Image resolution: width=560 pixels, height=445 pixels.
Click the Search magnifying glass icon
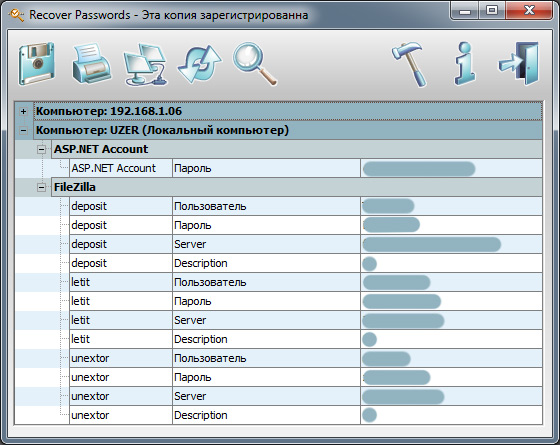point(255,64)
